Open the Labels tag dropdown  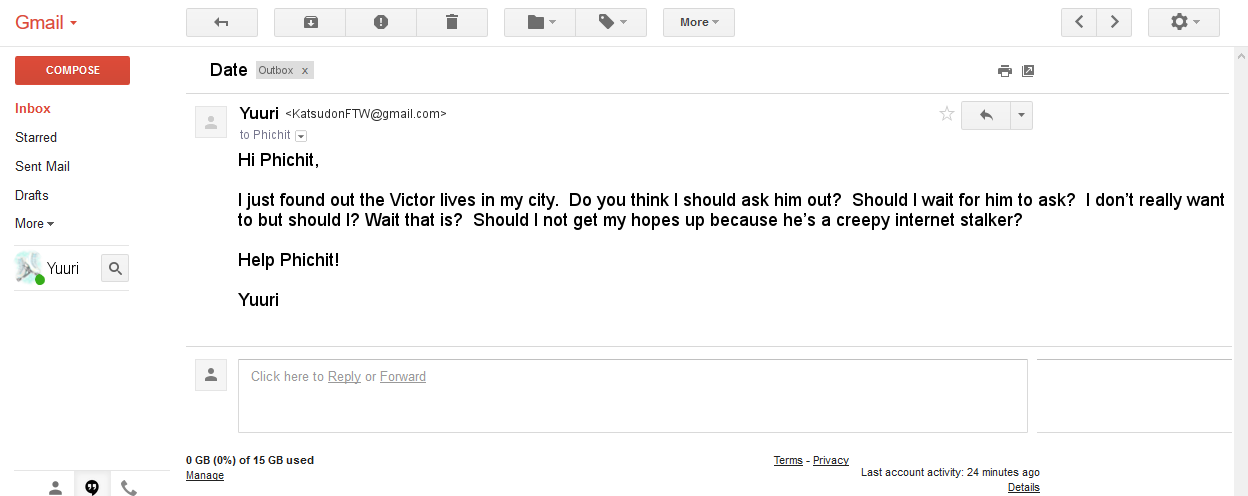(x=611, y=22)
